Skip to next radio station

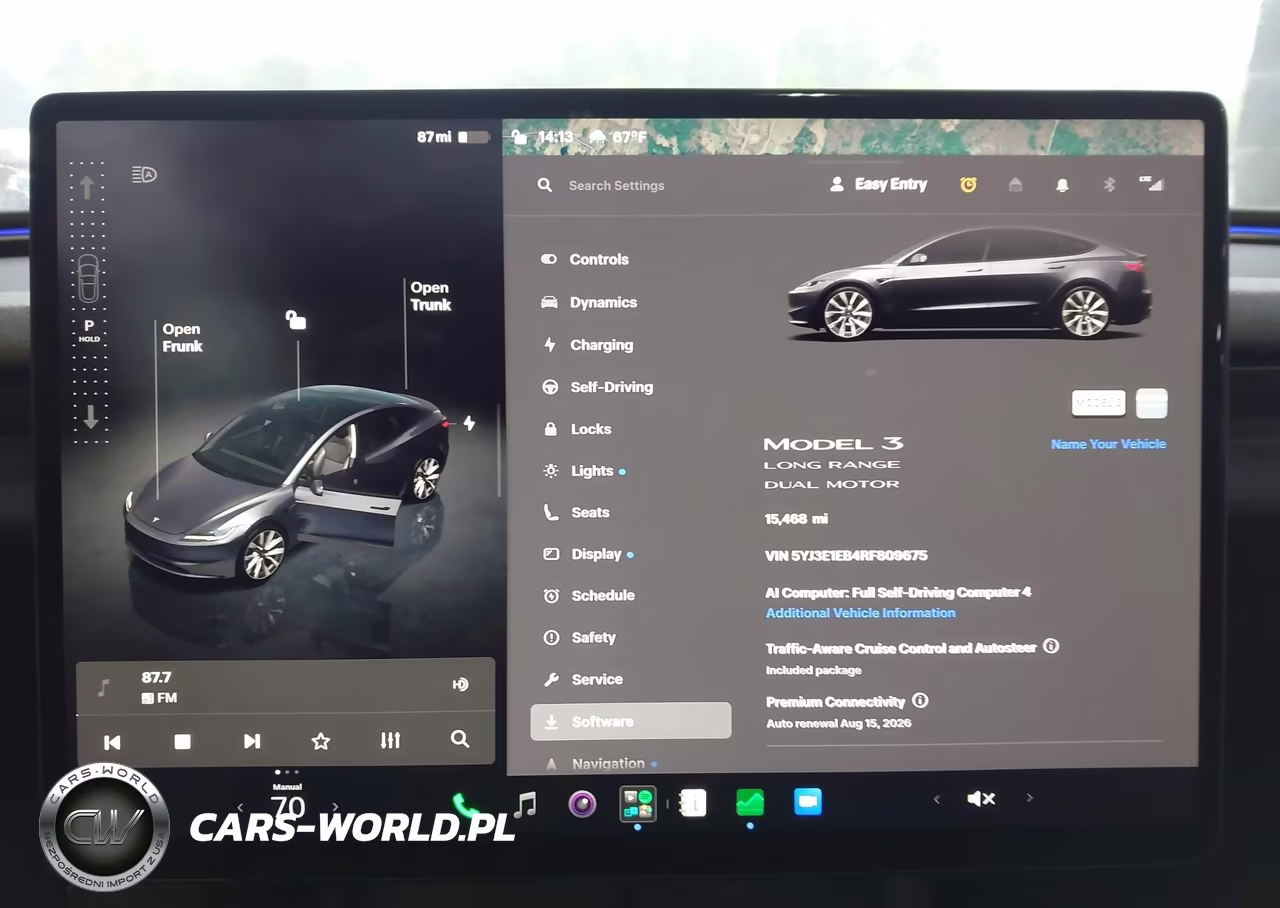(252, 741)
